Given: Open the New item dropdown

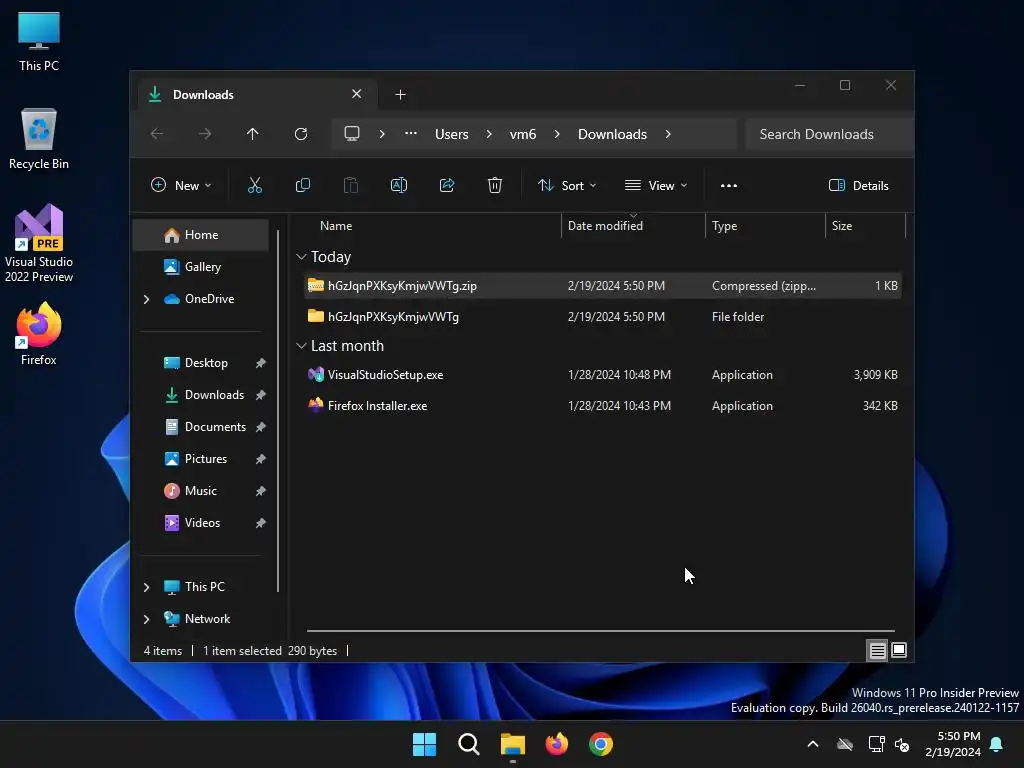Looking at the screenshot, I should [x=181, y=185].
